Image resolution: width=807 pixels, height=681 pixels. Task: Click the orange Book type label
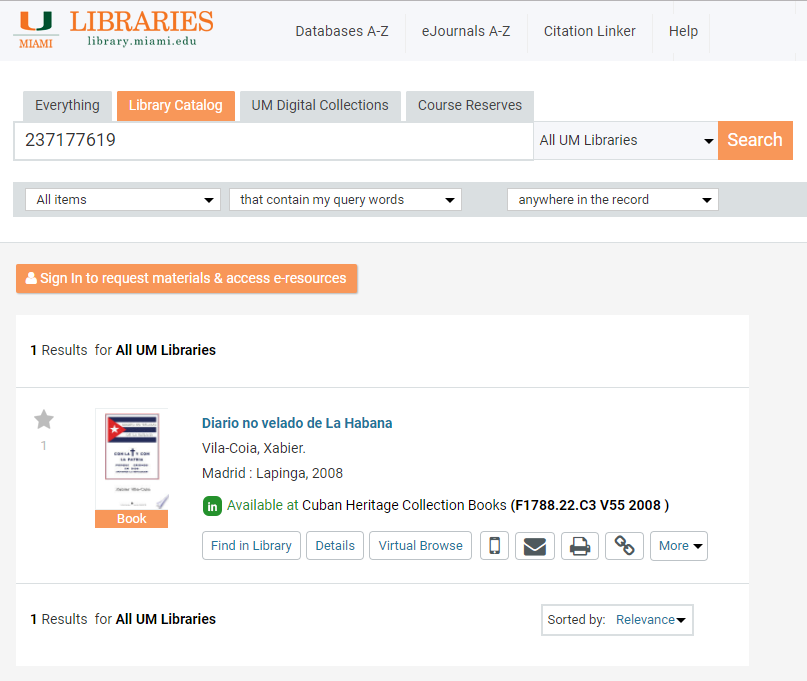pos(132,519)
